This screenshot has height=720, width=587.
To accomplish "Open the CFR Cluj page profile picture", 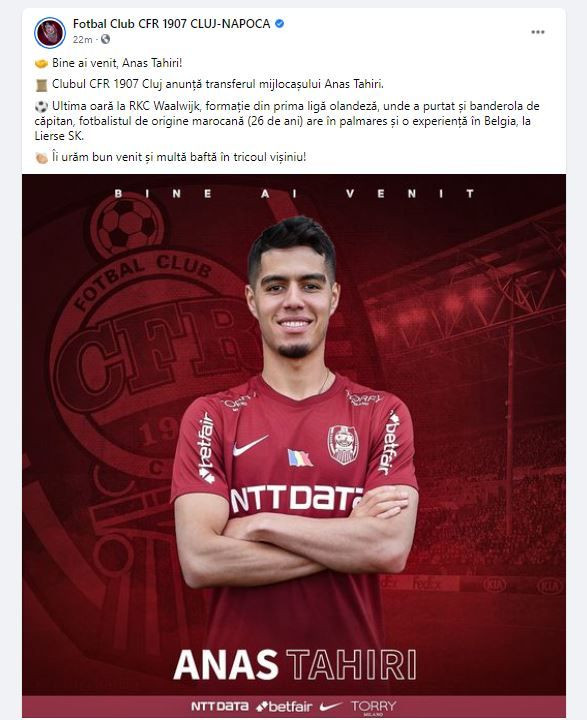I will (x=50, y=33).
